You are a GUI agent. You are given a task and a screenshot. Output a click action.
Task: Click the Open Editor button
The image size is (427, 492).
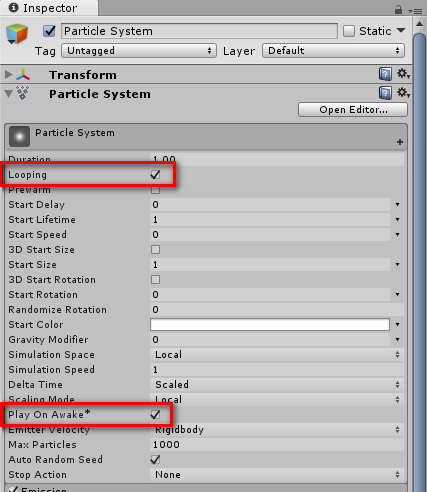coord(353,110)
